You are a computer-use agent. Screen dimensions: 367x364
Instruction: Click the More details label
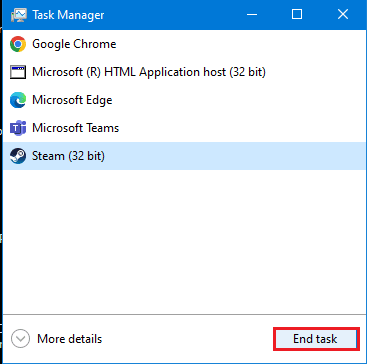click(x=69, y=339)
